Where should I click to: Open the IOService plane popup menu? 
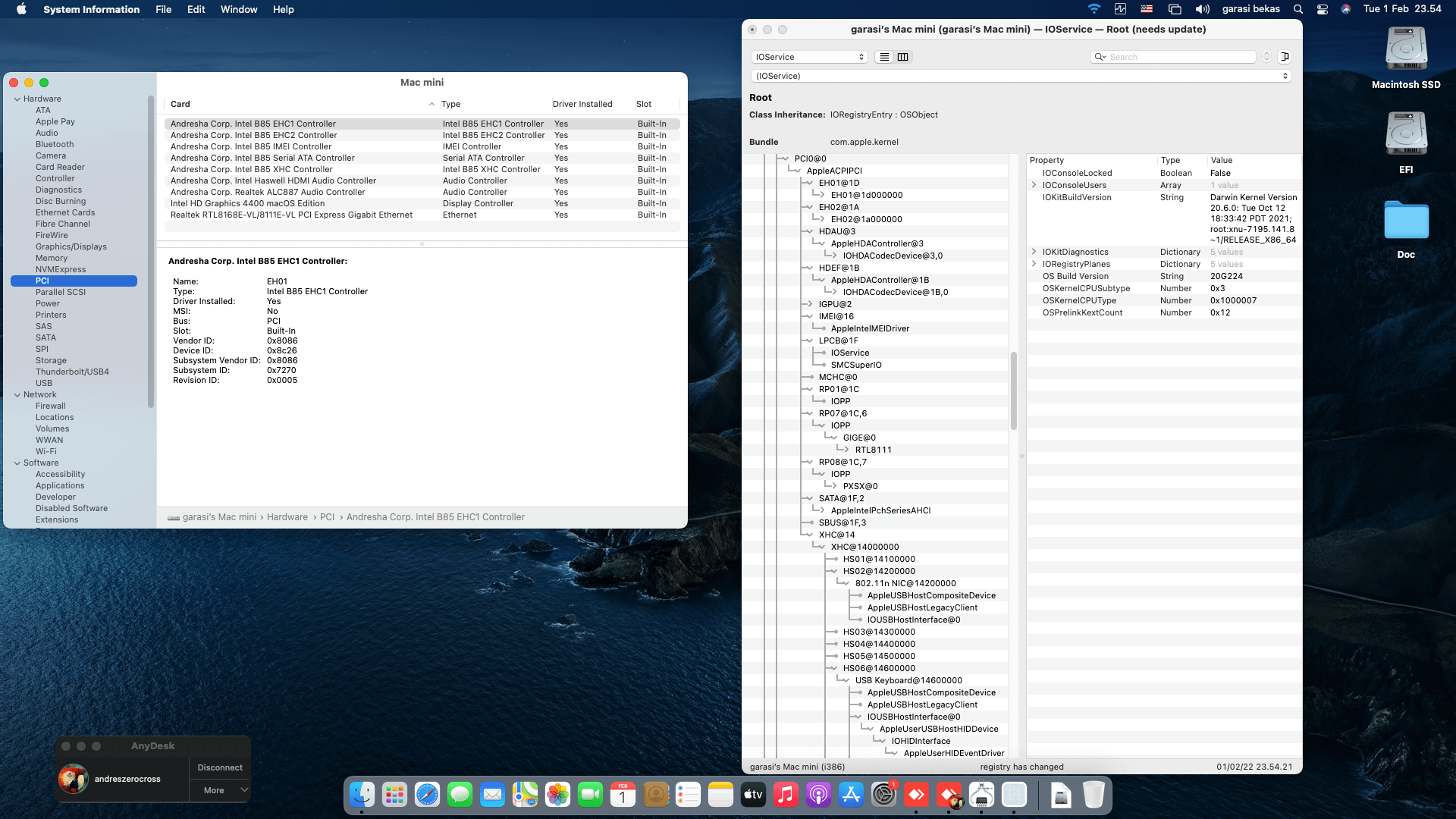(x=808, y=57)
